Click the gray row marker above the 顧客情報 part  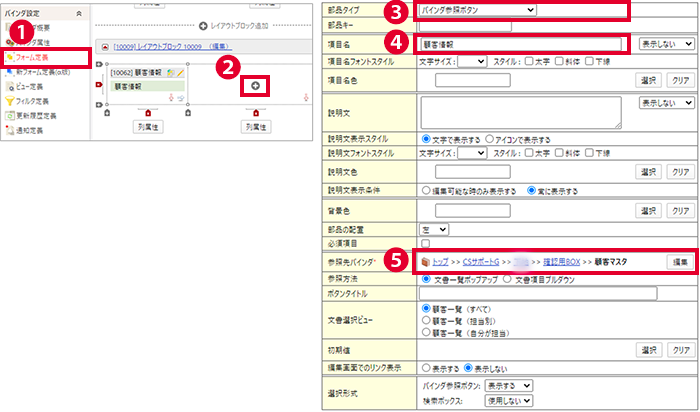coord(100,64)
